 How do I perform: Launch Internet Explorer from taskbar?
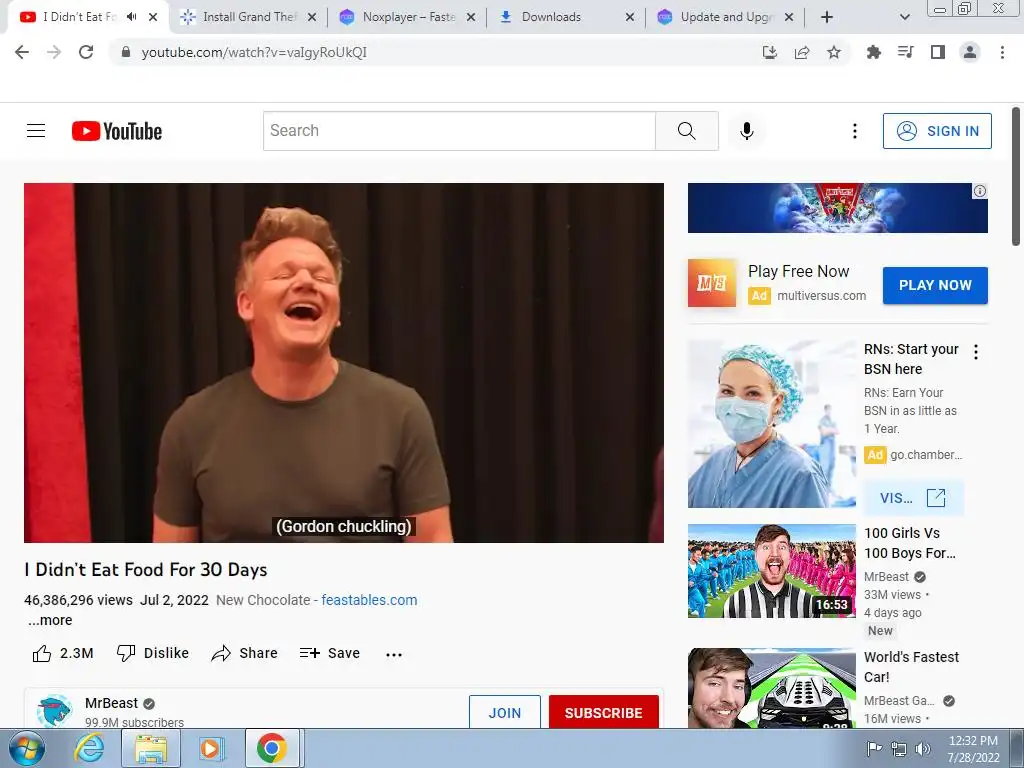[x=89, y=748]
